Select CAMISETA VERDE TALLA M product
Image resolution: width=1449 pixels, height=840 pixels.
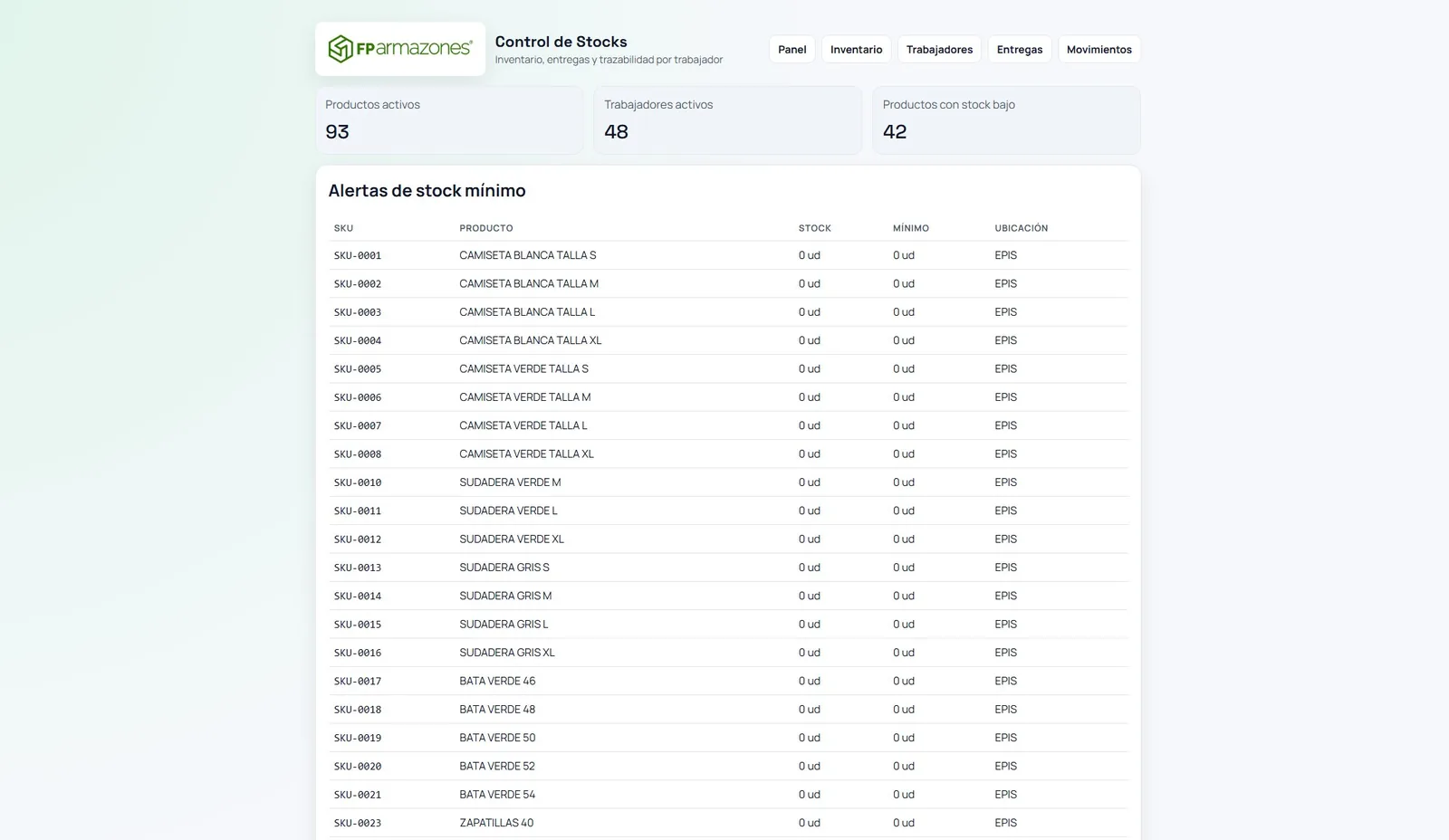point(525,397)
